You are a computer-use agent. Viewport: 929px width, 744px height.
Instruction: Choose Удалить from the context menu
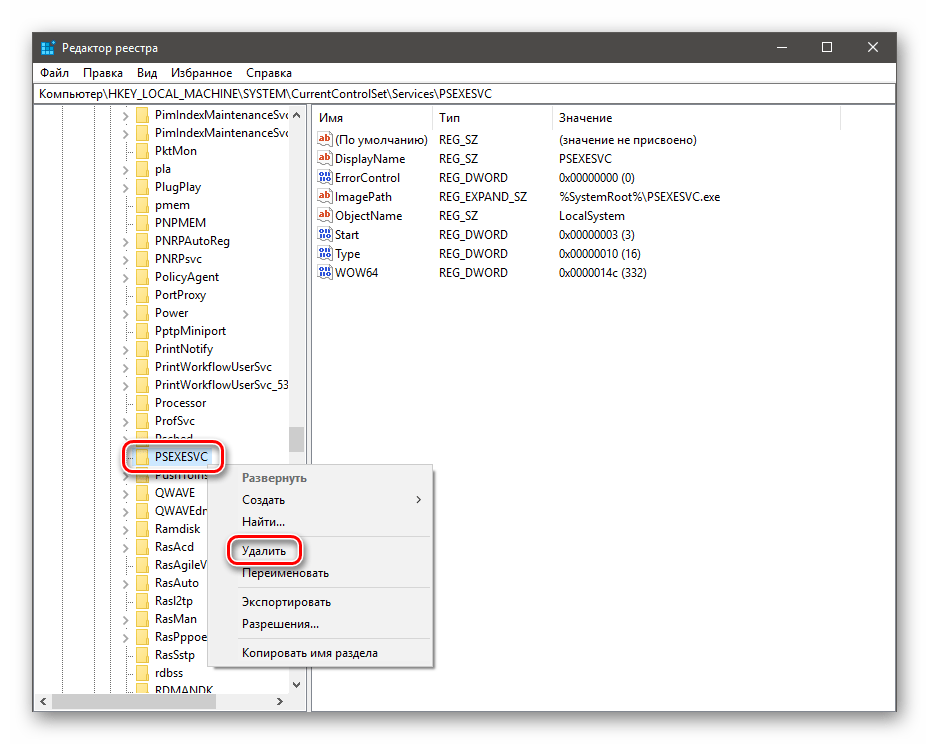[264, 551]
